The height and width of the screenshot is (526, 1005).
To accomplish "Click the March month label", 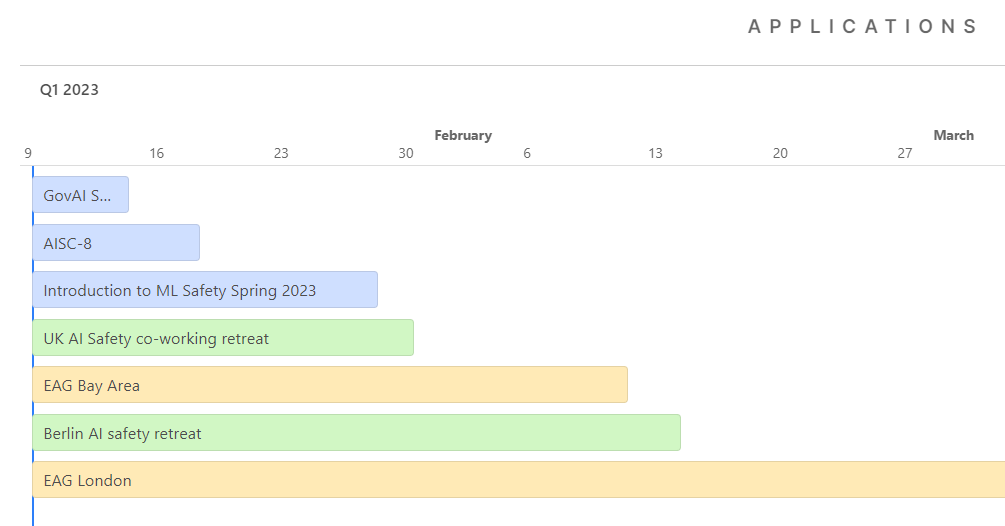I will 953,135.
